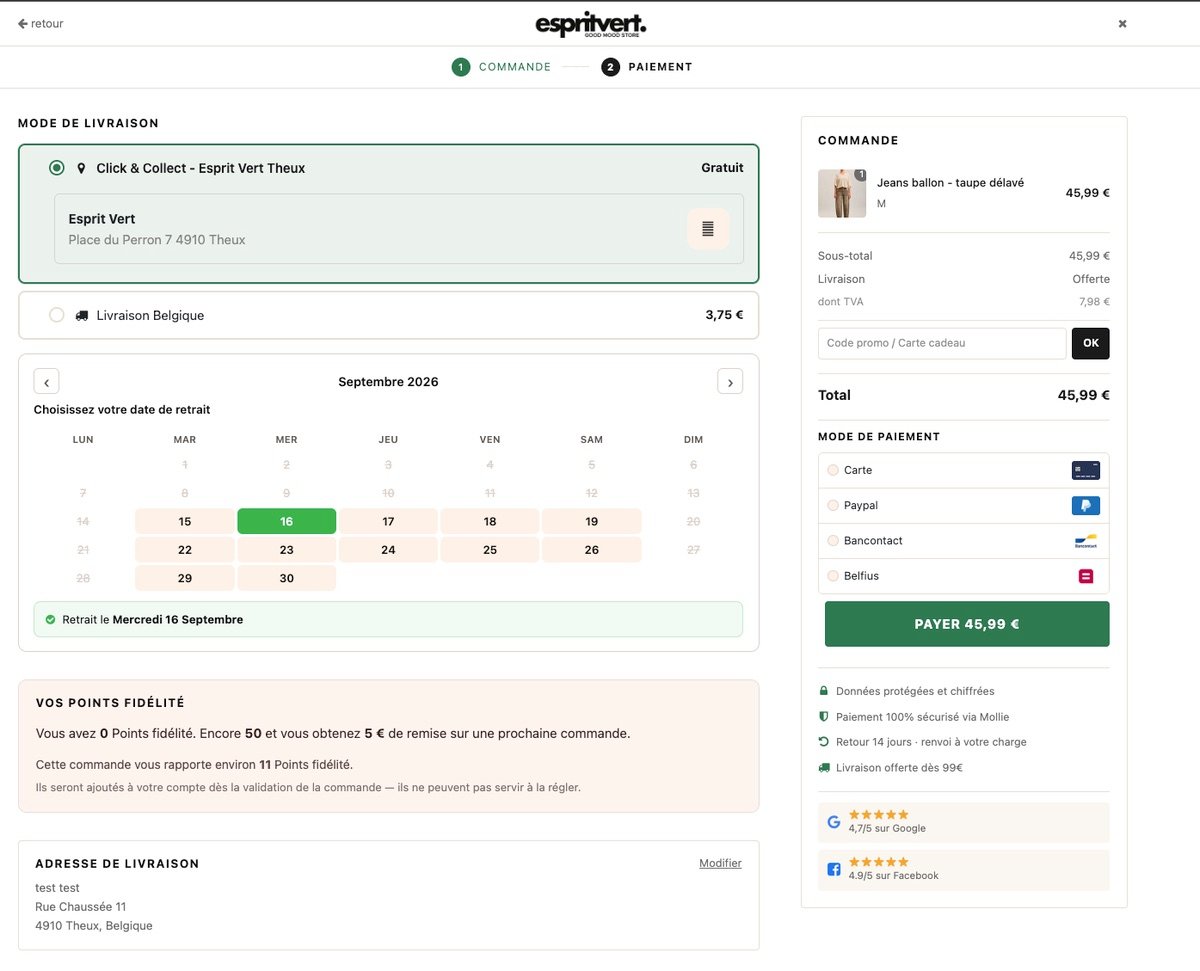Click the Belfius logo icon
1200x971 pixels.
1085,576
